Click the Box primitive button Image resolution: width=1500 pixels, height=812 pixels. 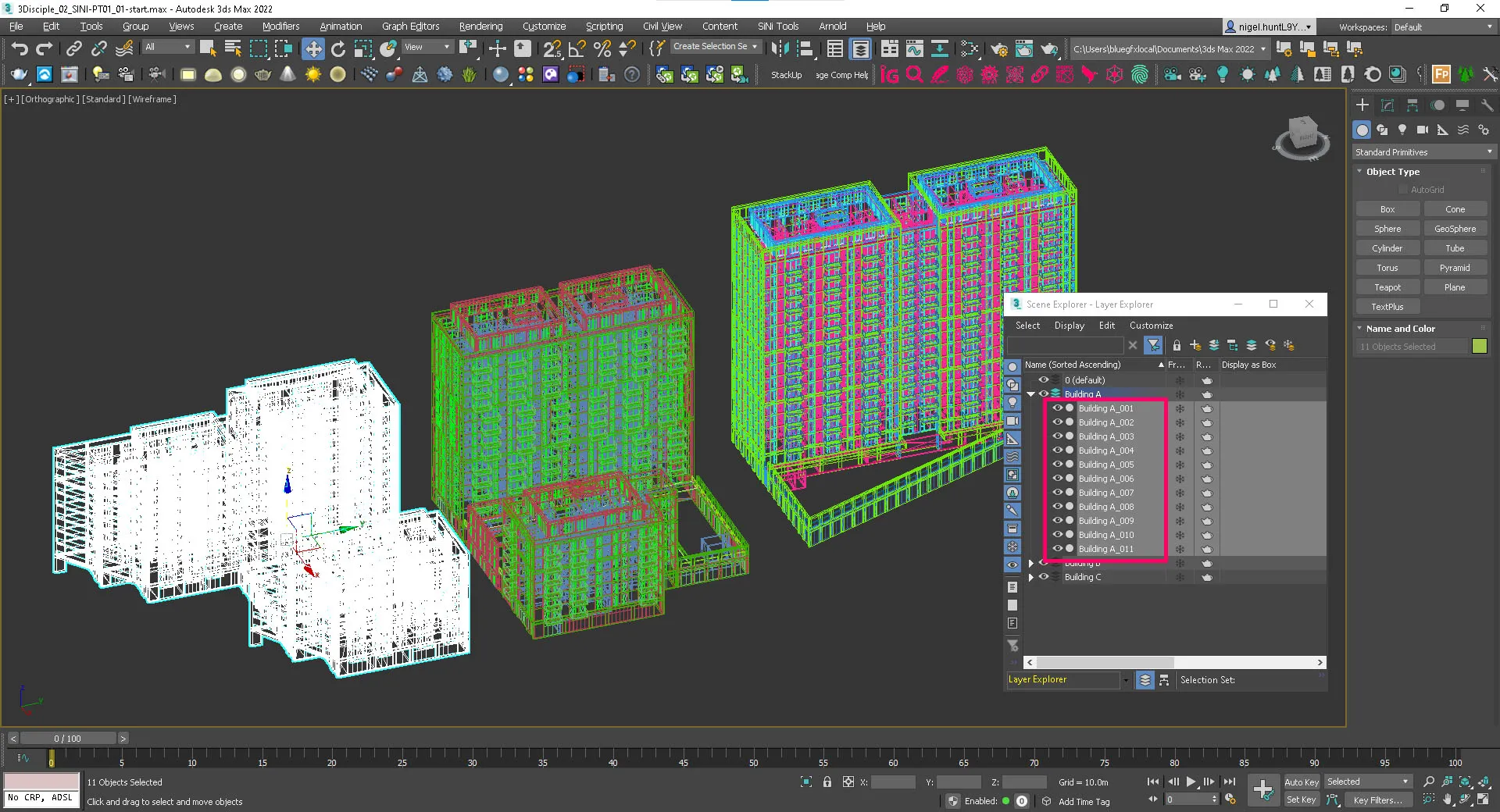pyautogui.click(x=1387, y=209)
